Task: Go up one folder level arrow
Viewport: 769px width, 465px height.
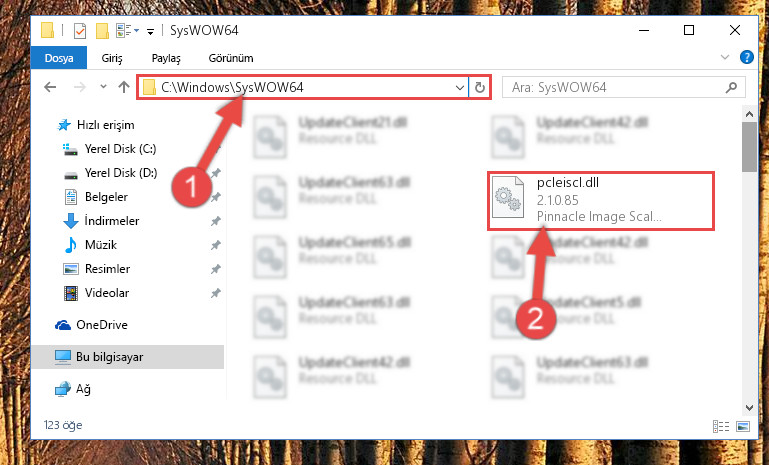Action: click(124, 87)
